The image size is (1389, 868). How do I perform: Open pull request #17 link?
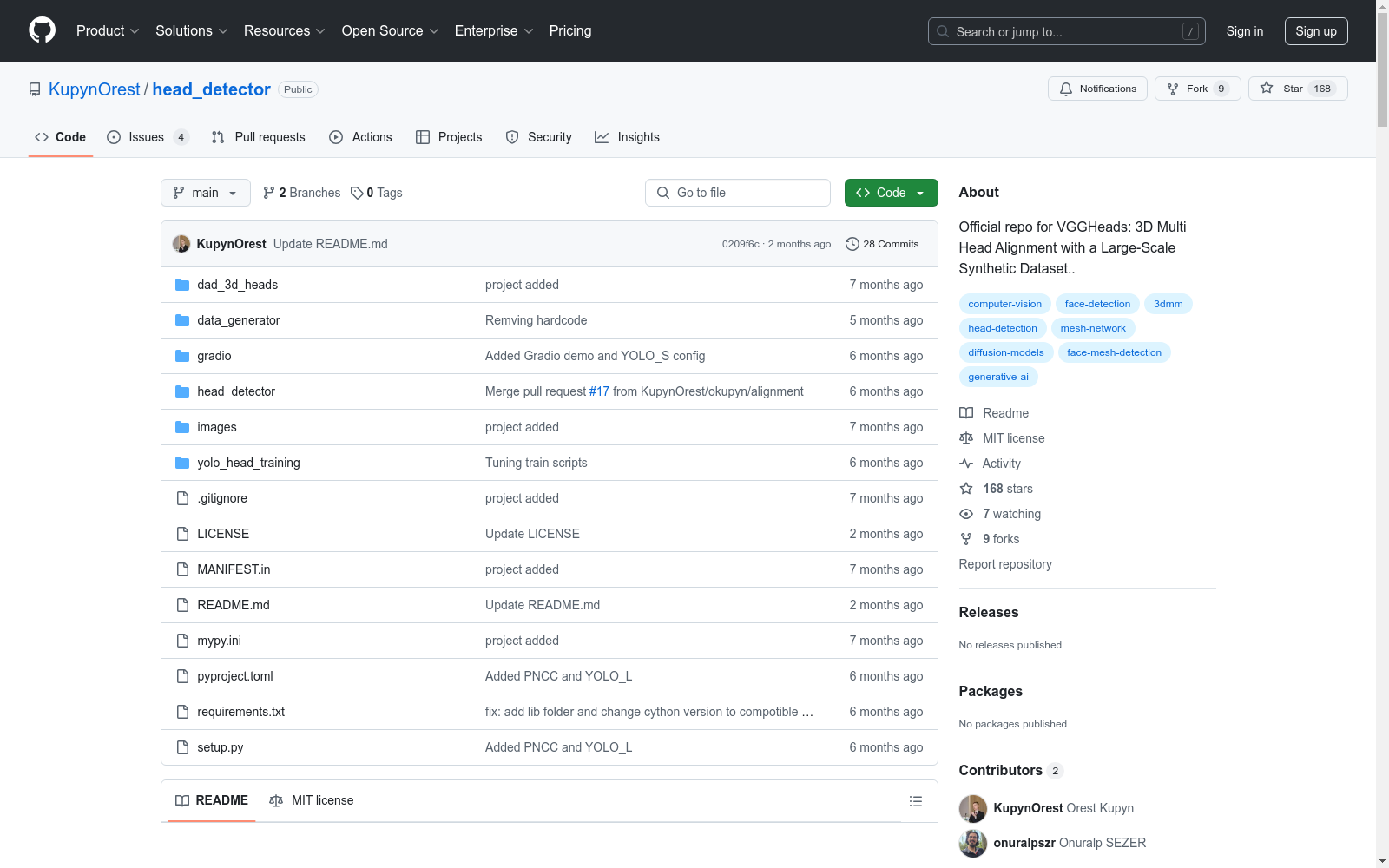click(599, 391)
